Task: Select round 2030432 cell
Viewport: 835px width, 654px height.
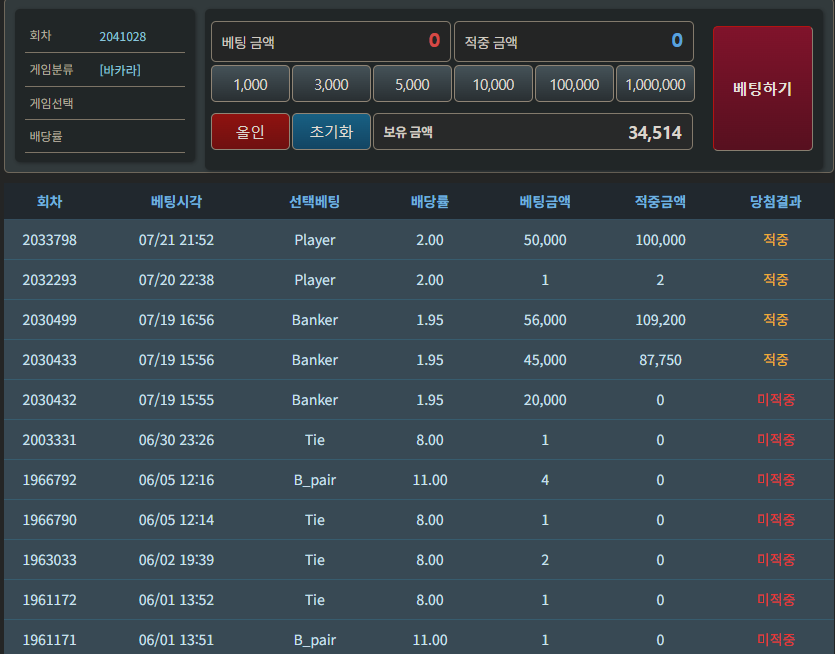Action: click(50, 399)
